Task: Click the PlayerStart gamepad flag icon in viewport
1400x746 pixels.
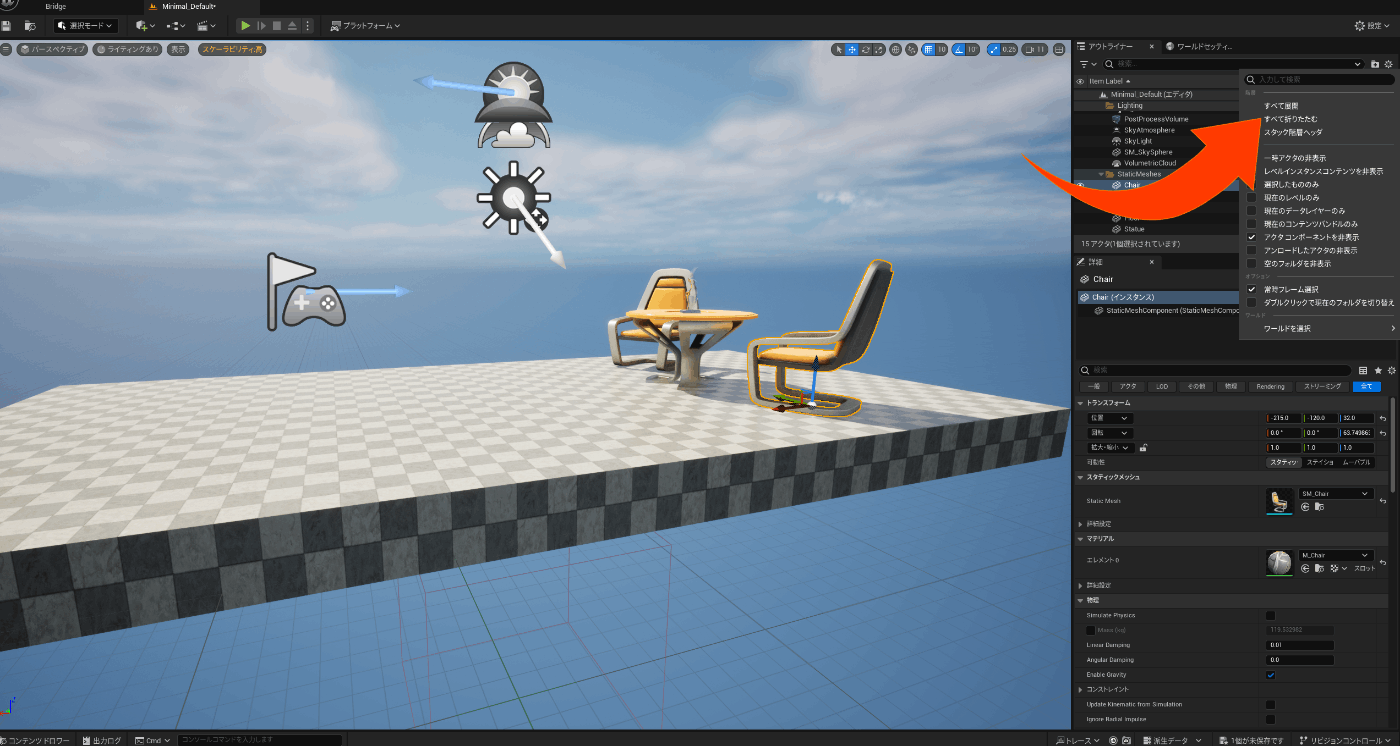Action: (306, 291)
